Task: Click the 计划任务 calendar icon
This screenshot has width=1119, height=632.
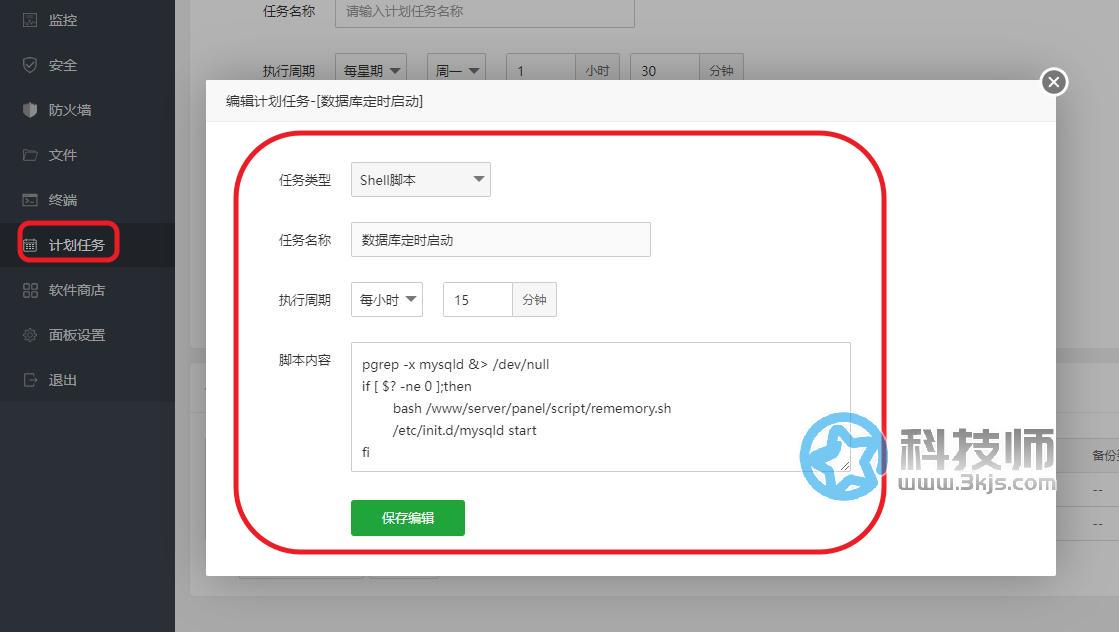Action: coord(30,245)
